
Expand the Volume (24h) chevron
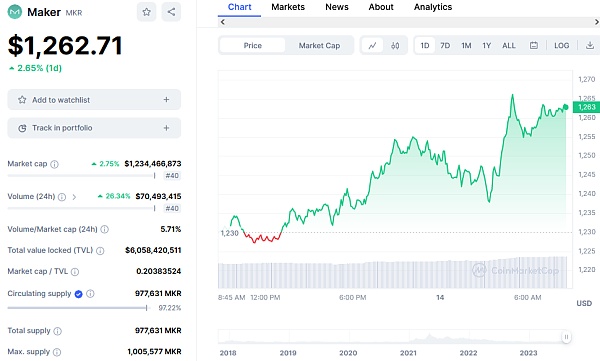[x=74, y=197]
